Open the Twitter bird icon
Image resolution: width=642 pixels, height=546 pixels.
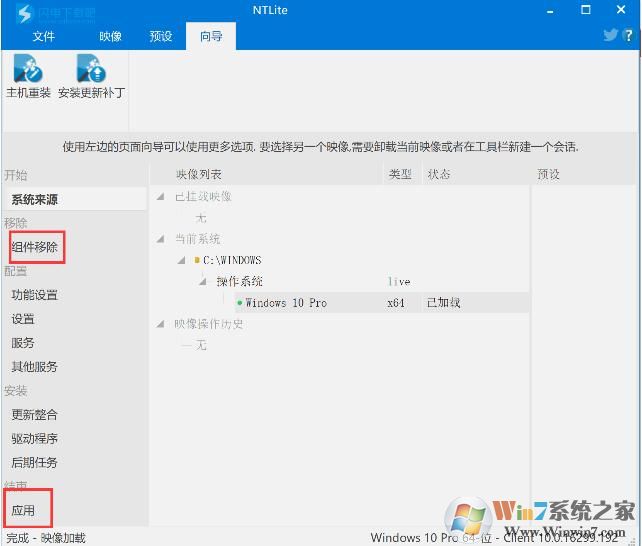pos(610,35)
